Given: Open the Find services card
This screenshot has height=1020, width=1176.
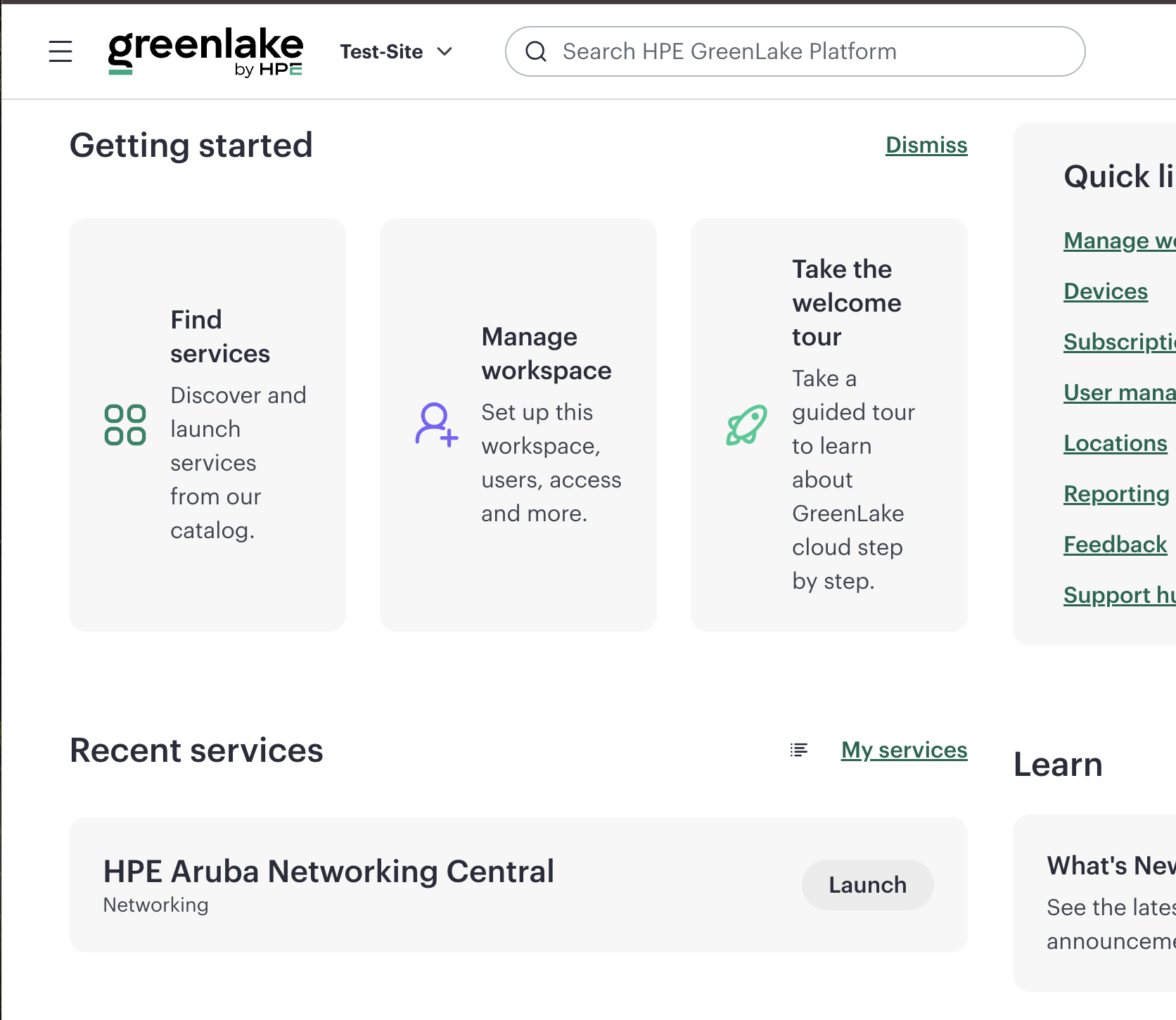Looking at the screenshot, I should click(x=207, y=425).
